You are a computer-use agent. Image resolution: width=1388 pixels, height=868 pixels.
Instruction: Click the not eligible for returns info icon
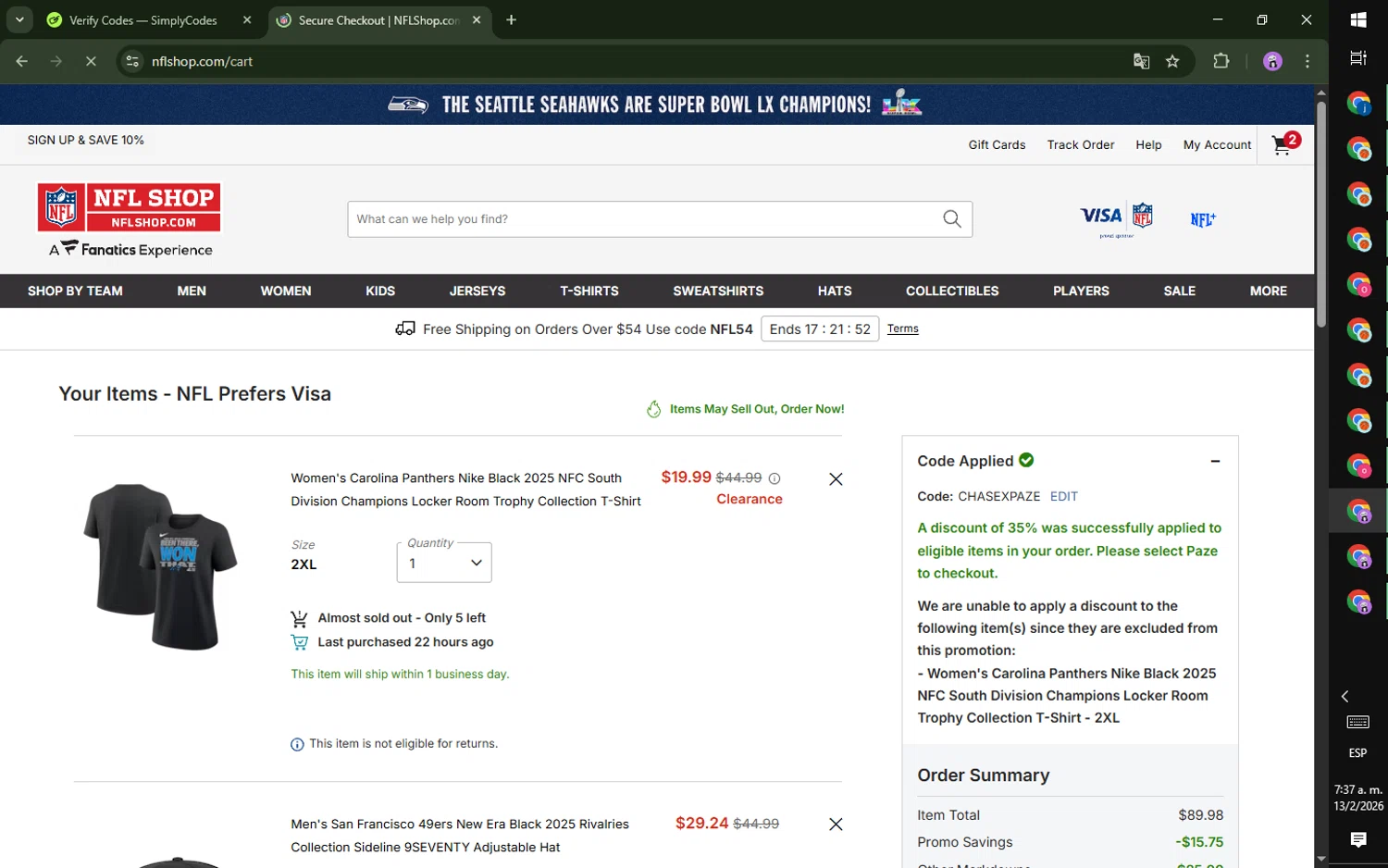coord(297,744)
